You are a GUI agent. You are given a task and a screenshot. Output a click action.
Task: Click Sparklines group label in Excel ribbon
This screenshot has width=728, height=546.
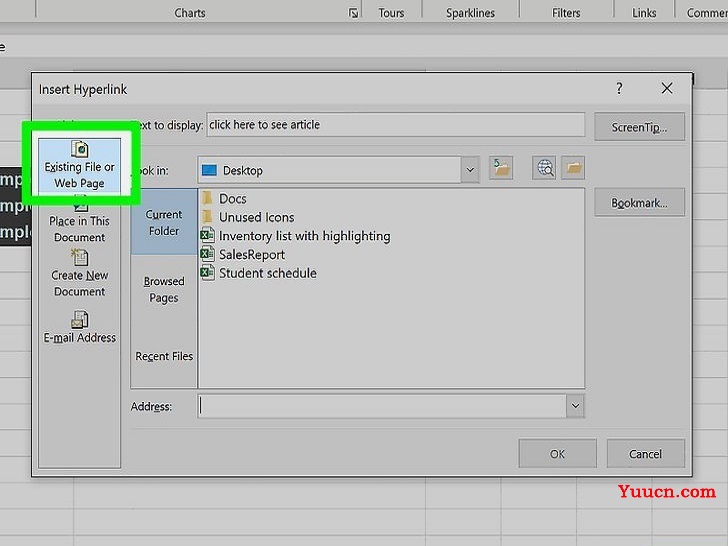[x=470, y=13]
